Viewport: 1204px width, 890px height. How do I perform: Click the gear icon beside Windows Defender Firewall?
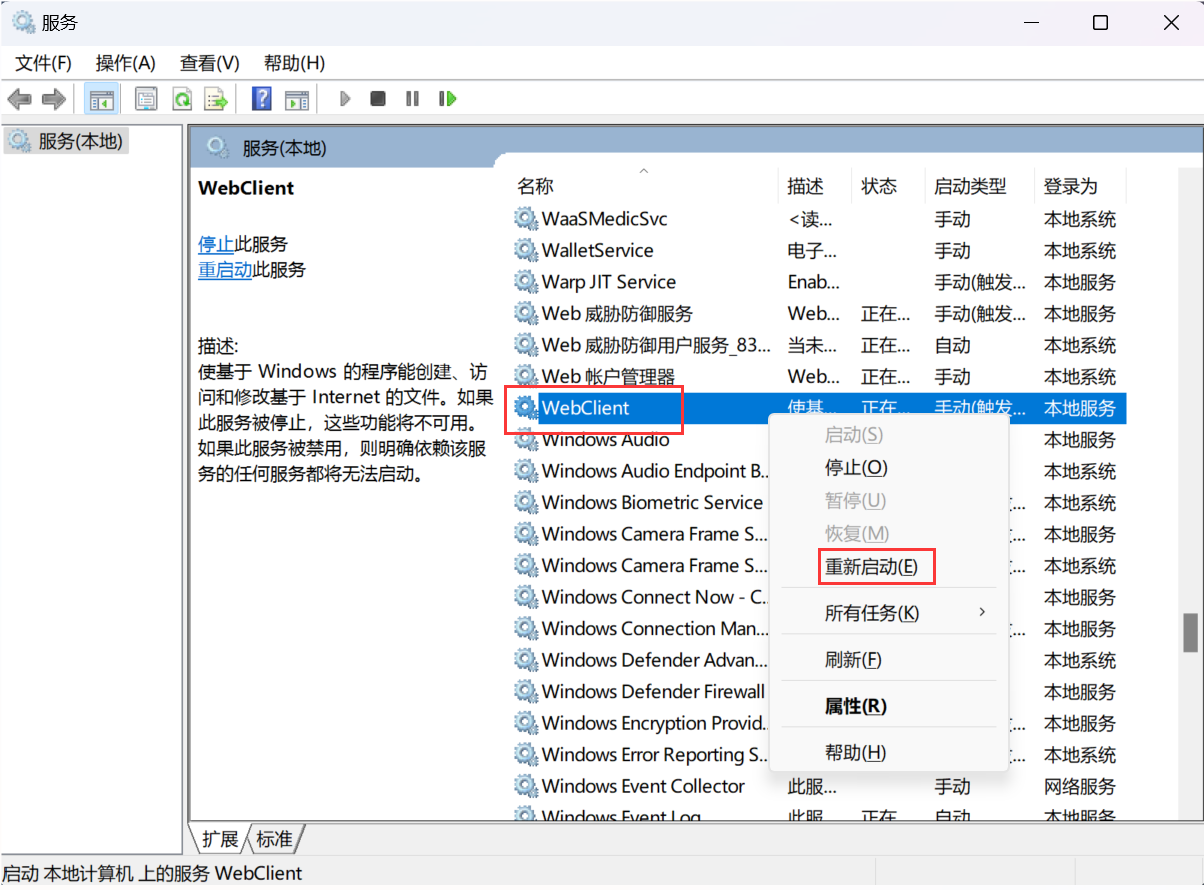525,691
